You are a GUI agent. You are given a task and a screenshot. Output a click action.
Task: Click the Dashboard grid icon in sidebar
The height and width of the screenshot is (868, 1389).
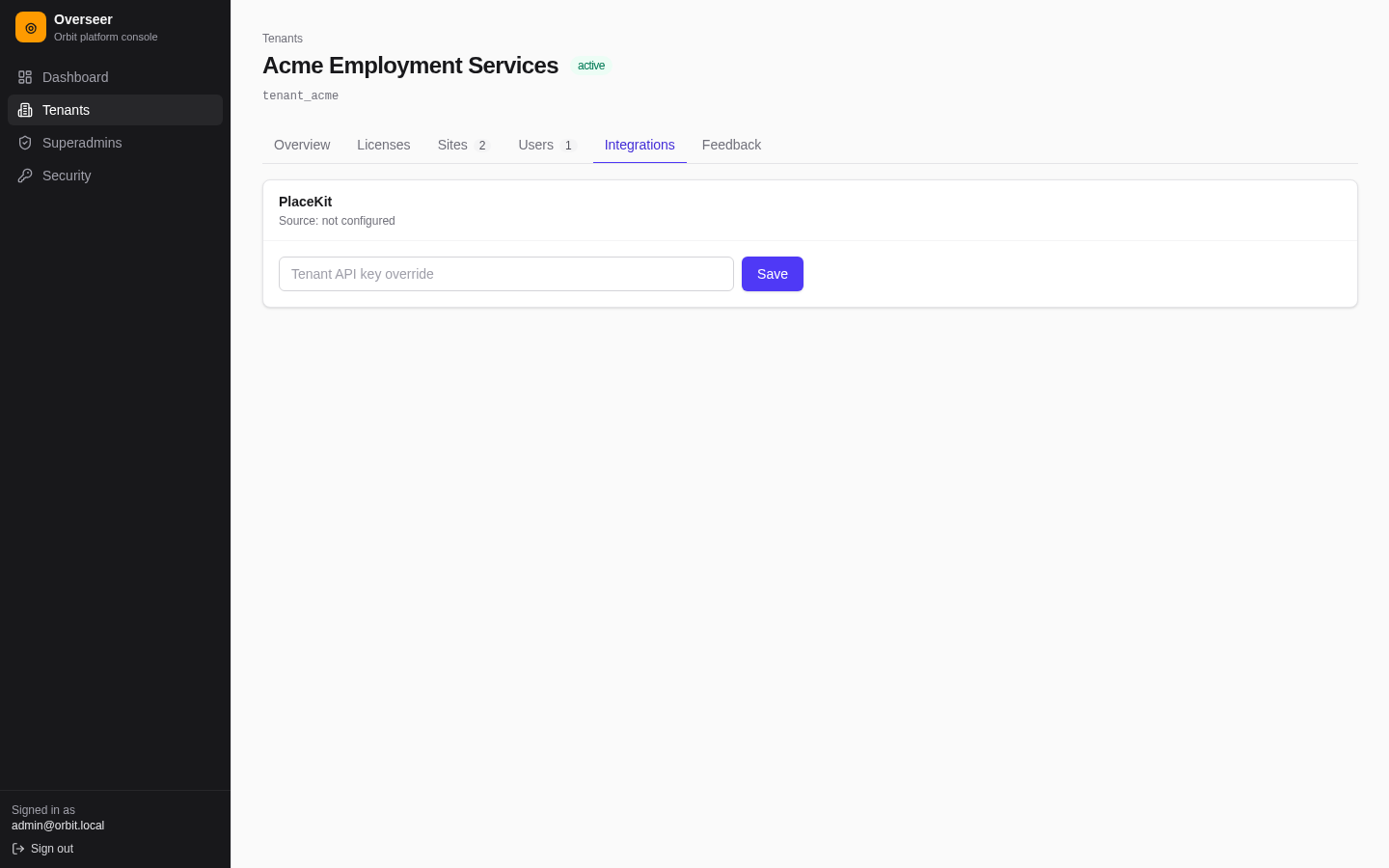[25, 77]
